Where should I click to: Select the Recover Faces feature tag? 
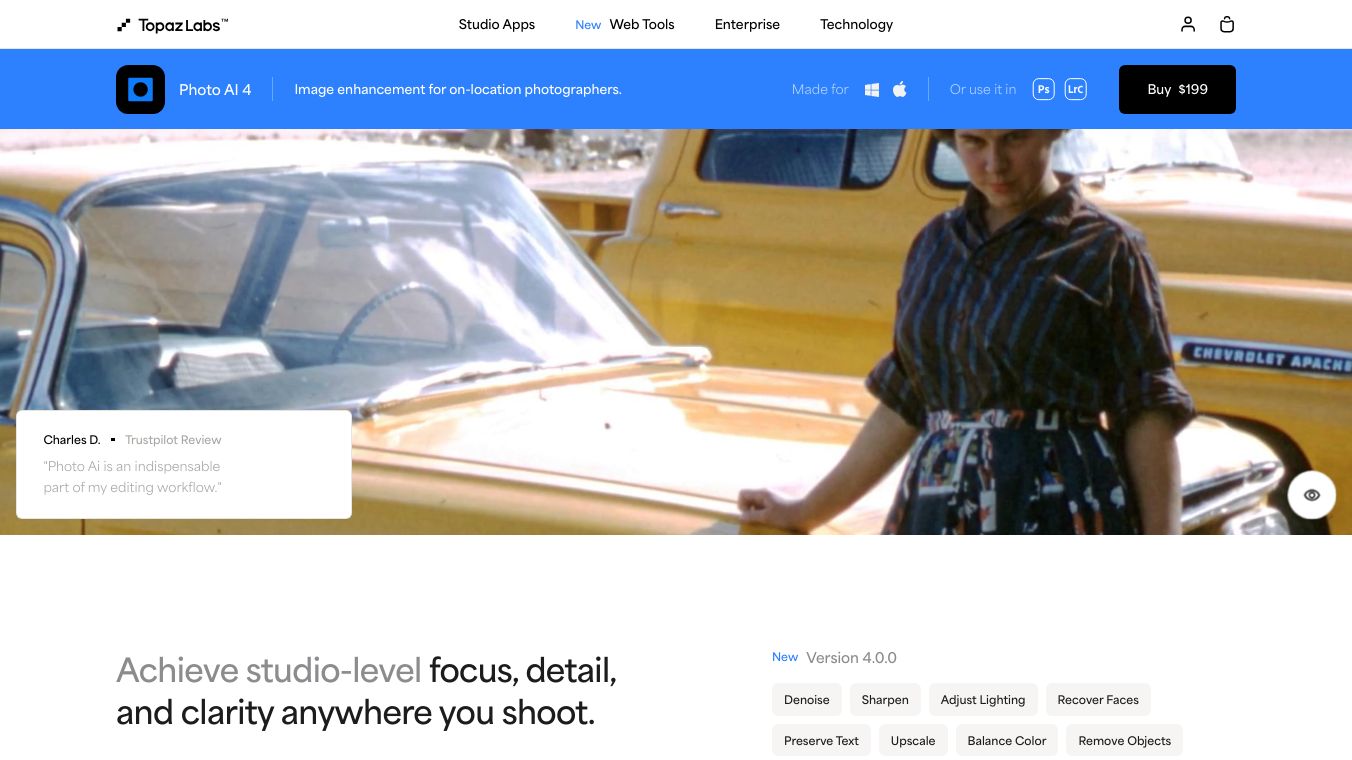(x=1098, y=700)
